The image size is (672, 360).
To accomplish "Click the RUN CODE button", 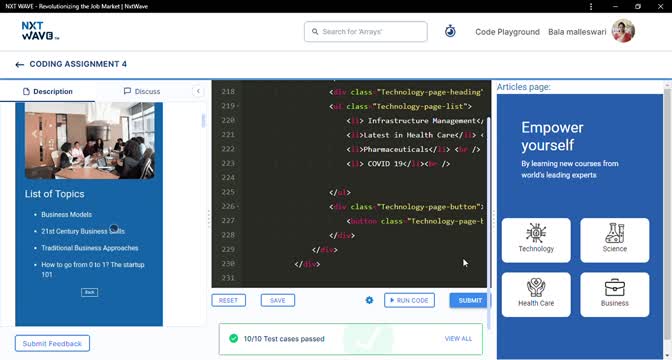I will tap(409, 300).
